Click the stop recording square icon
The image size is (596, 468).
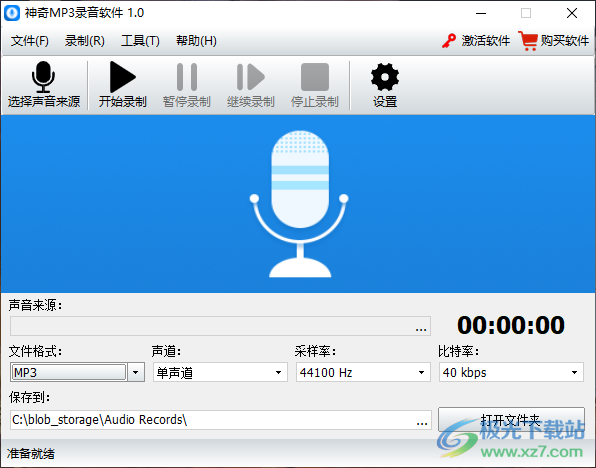point(315,77)
